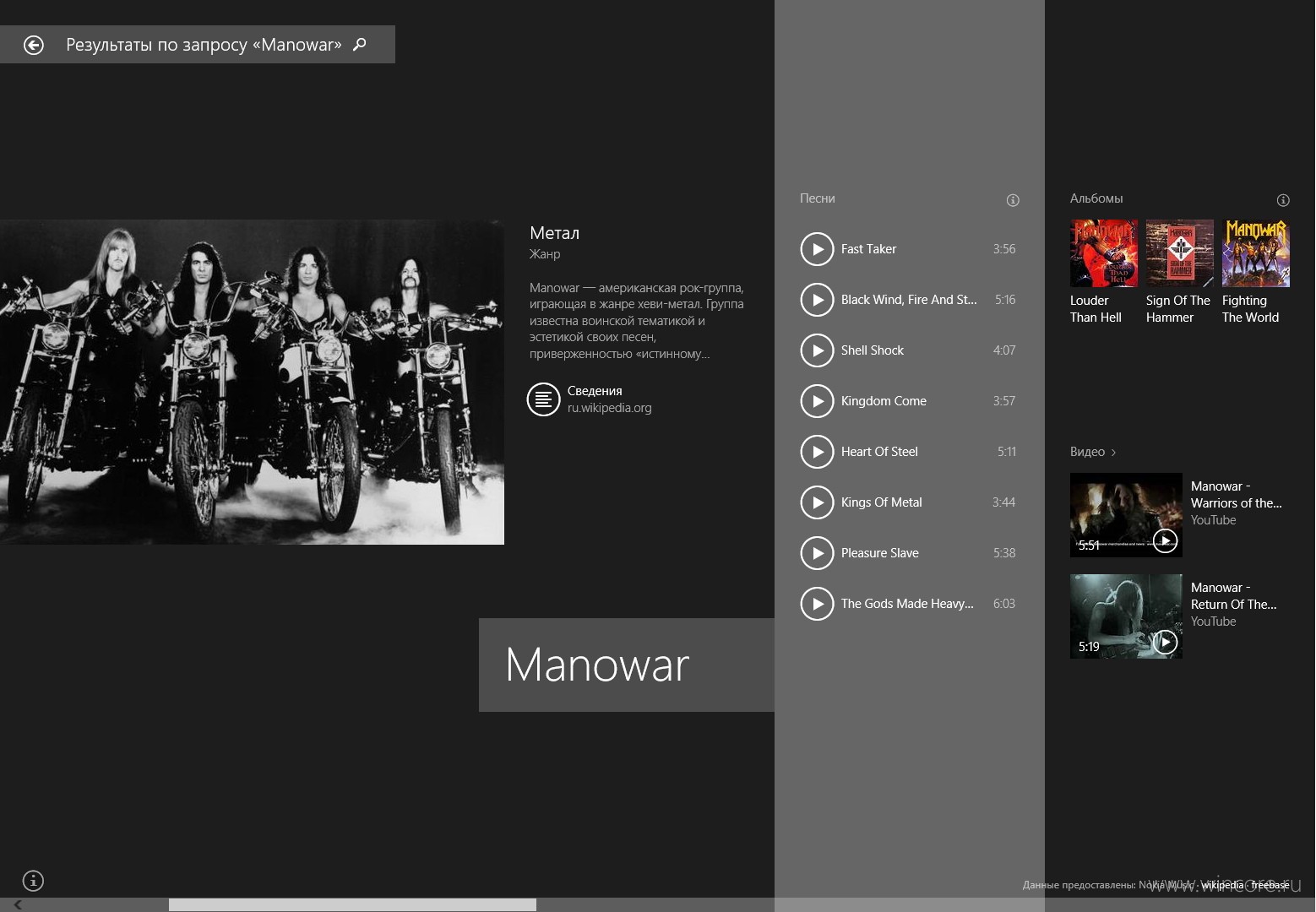
Task: Open video title Manowar - Warriors of the...
Action: [x=1237, y=495]
